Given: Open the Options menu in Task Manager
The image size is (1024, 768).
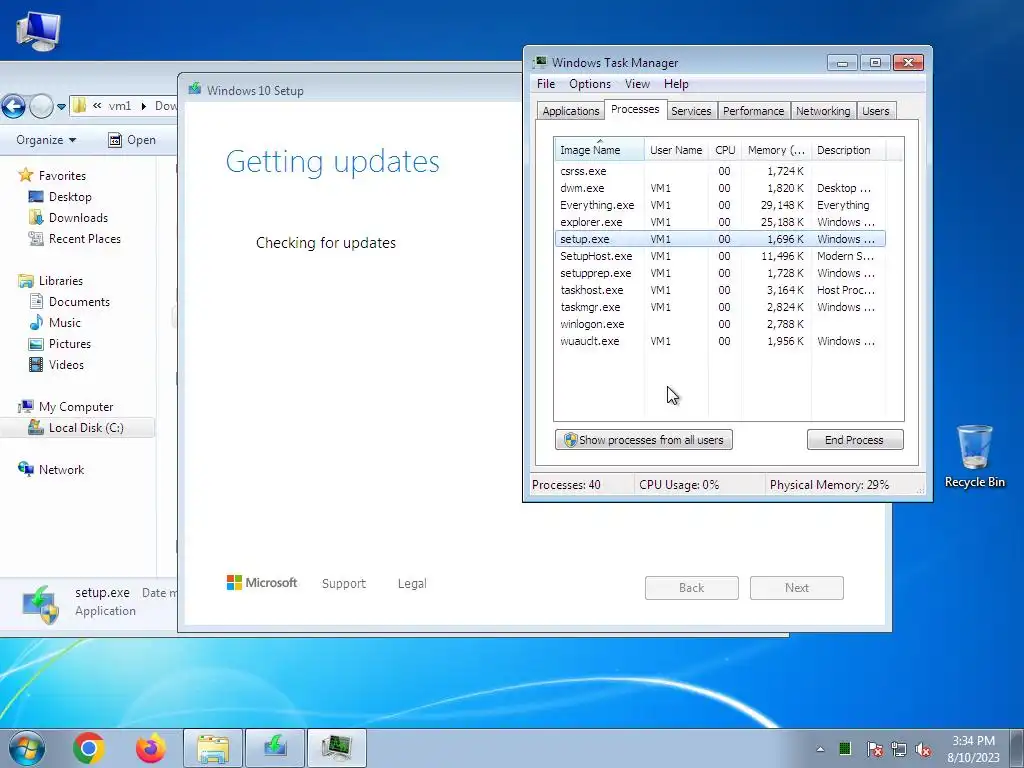Looking at the screenshot, I should point(590,84).
